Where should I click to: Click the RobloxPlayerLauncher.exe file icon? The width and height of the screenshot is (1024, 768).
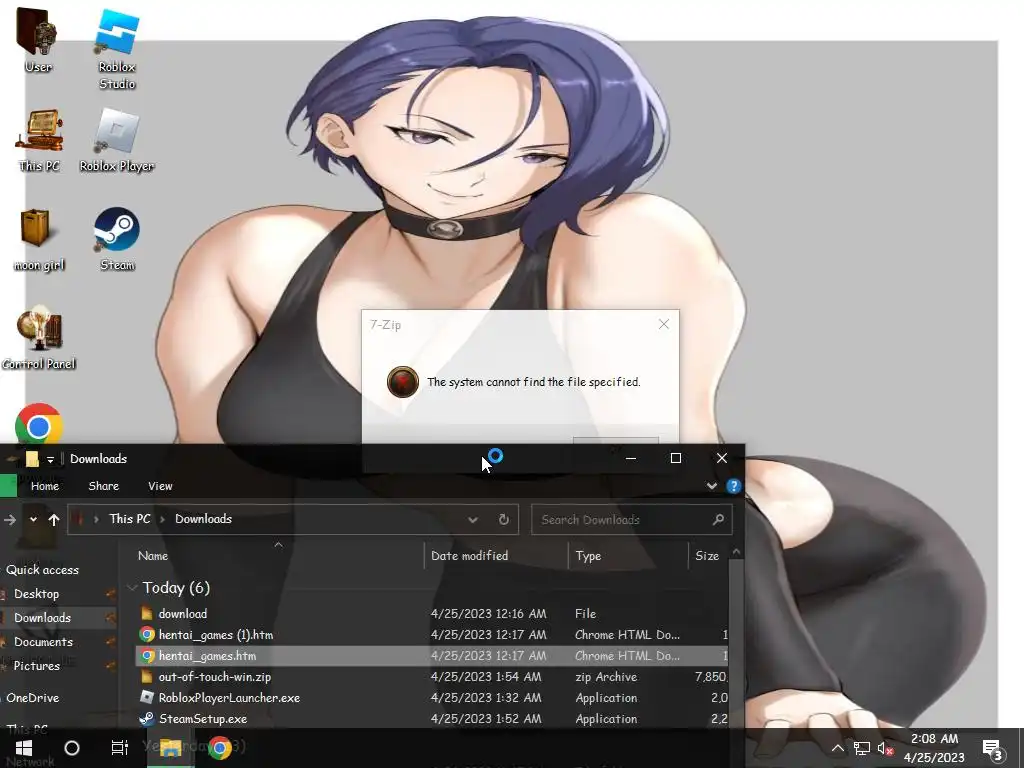coord(147,697)
